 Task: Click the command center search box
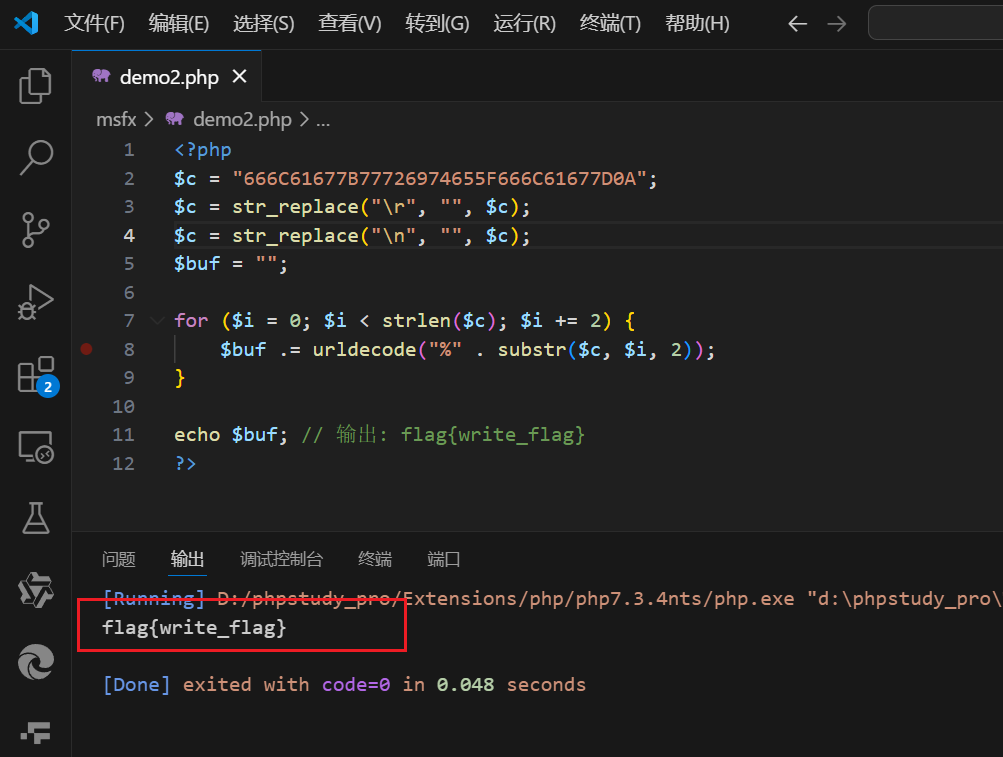(935, 23)
